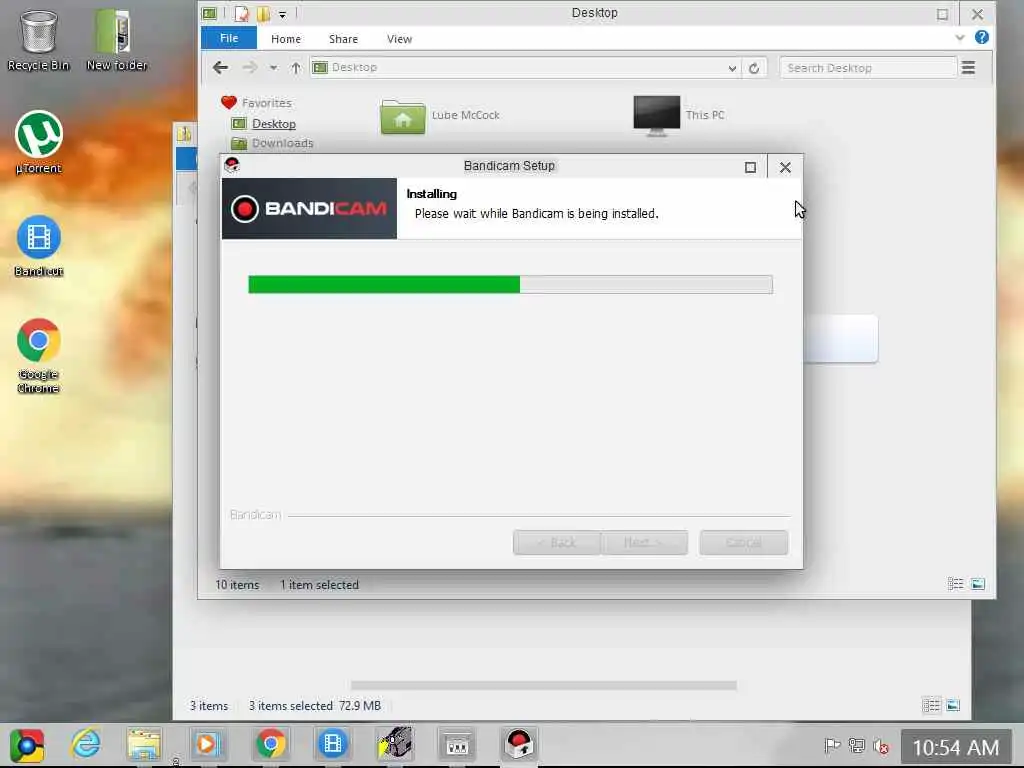1024x768 pixels.
Task: Expand the address bar history dropdown
Action: tap(732, 68)
